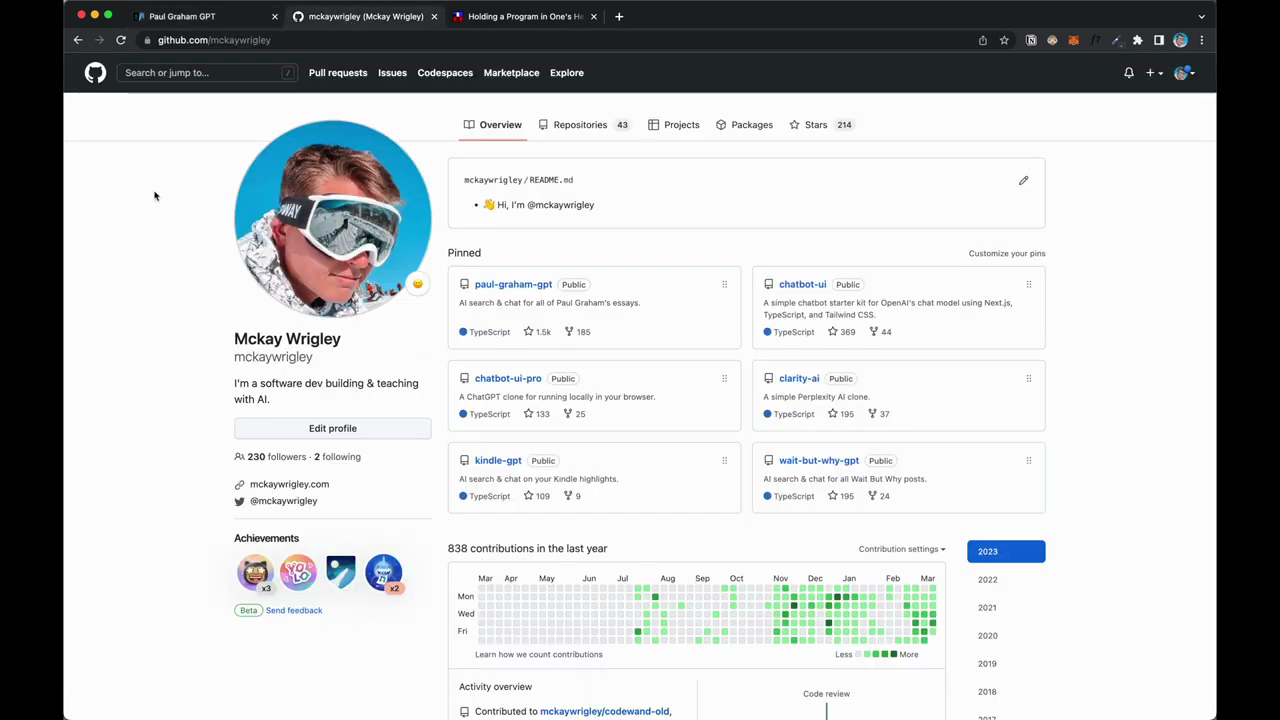The height and width of the screenshot is (720, 1280).
Task: Open the wait-but-why-gpt repository link
Action: tap(819, 461)
